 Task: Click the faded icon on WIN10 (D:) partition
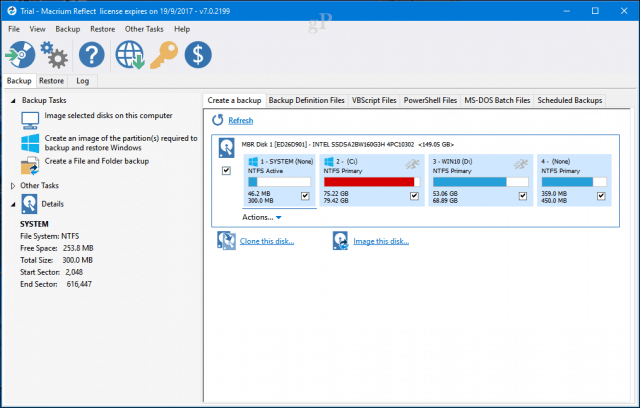[x=520, y=164]
